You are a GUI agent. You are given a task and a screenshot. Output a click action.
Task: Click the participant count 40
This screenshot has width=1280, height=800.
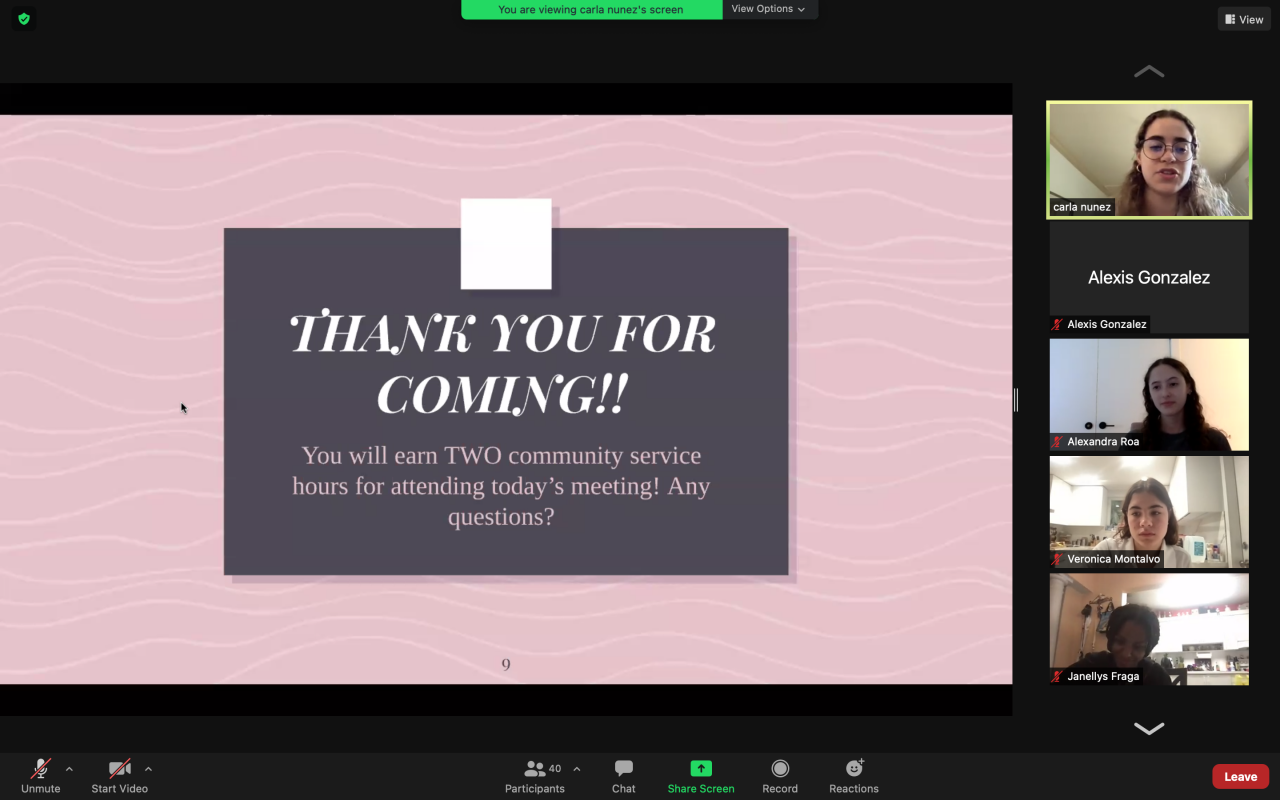[555, 769]
